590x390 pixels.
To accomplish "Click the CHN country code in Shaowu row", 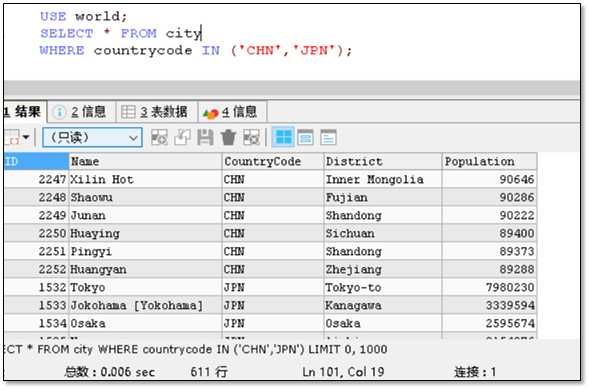I will click(273, 197).
